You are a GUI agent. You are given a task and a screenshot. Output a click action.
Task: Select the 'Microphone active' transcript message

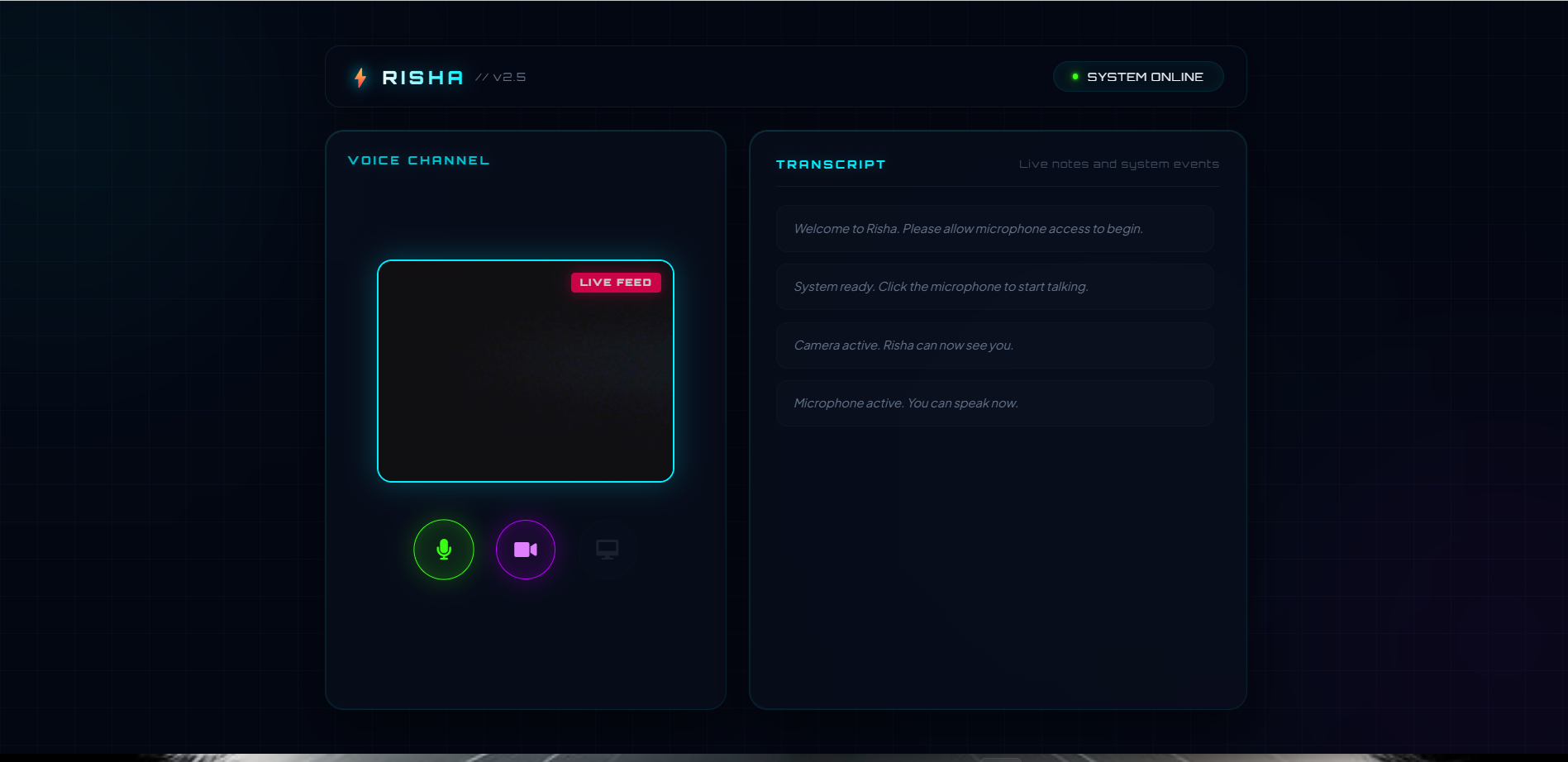tap(995, 403)
